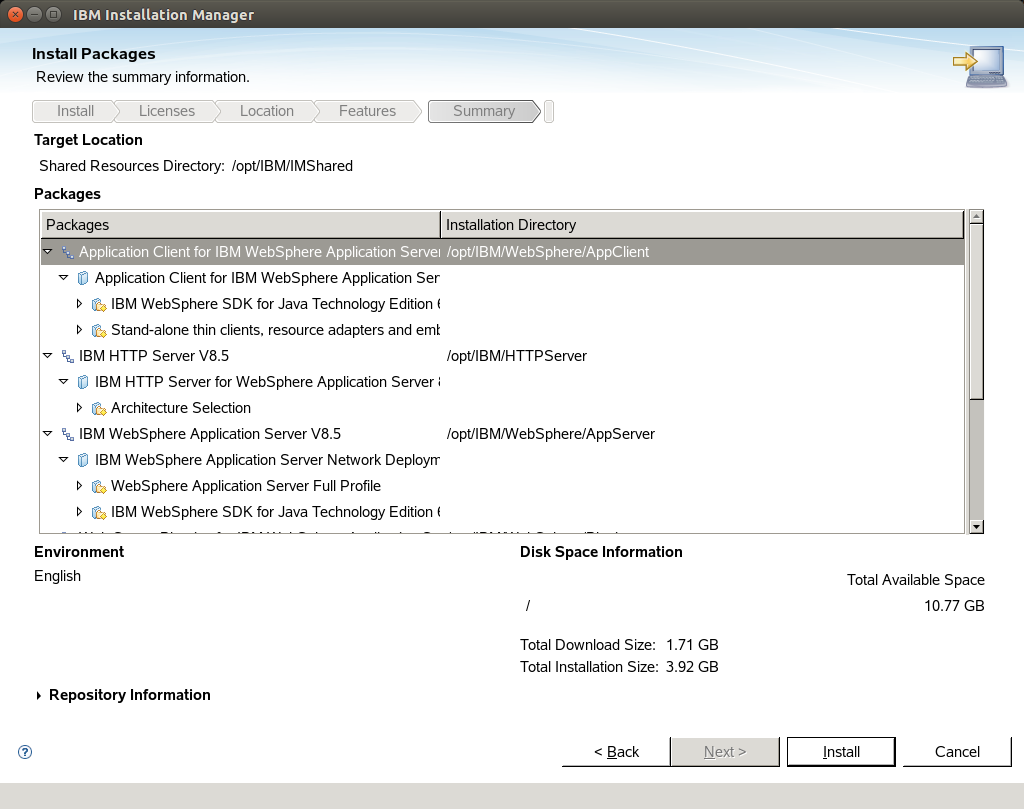
Task: Click the English environment entry
Action: (x=57, y=576)
